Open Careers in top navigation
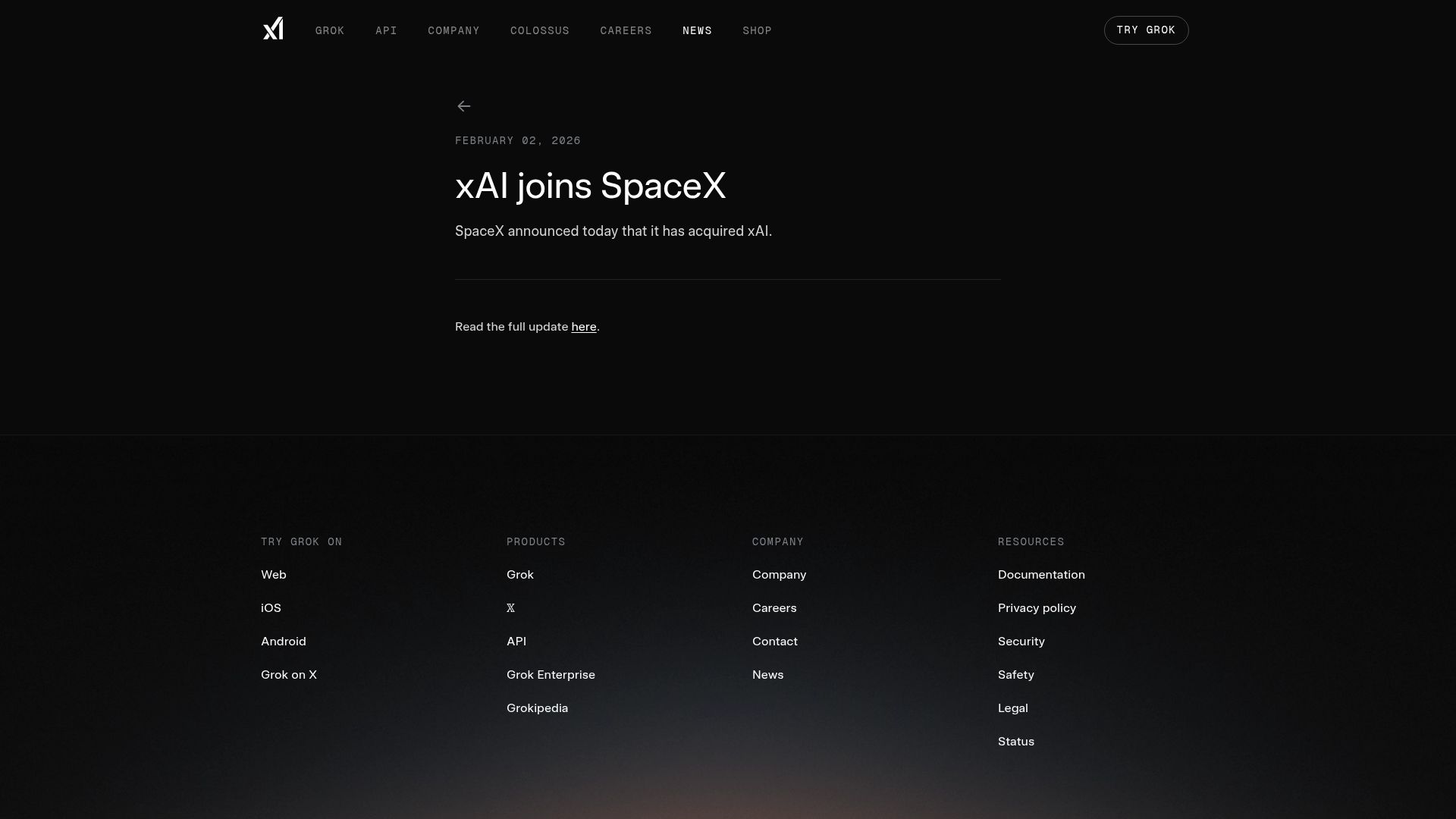1456x819 pixels. [x=626, y=30]
